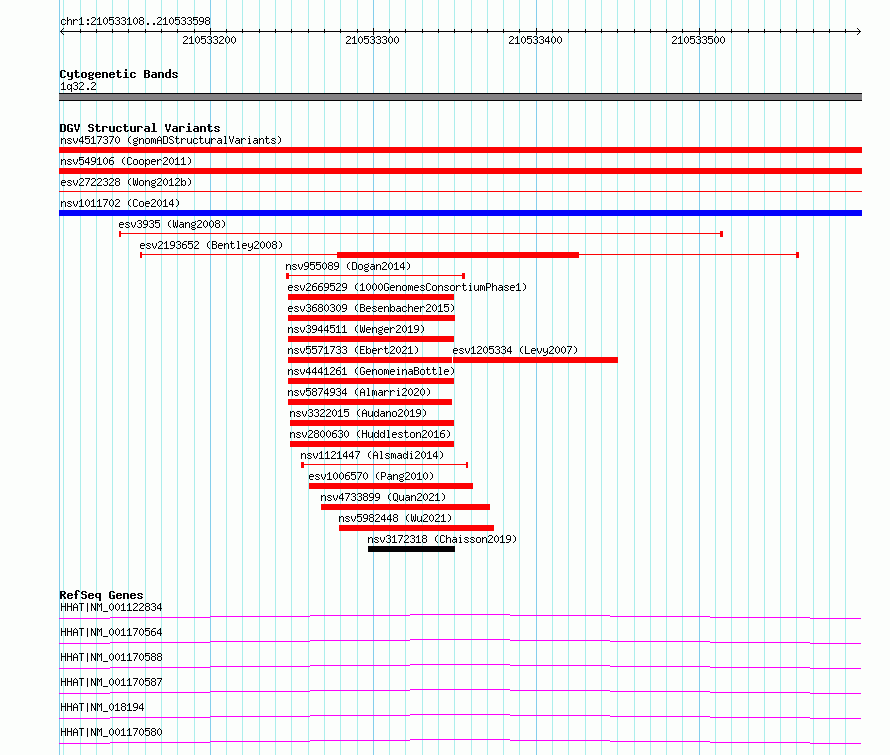This screenshot has width=890, height=755.
Task: Click the red bar of esv2669529
Action: (371, 297)
